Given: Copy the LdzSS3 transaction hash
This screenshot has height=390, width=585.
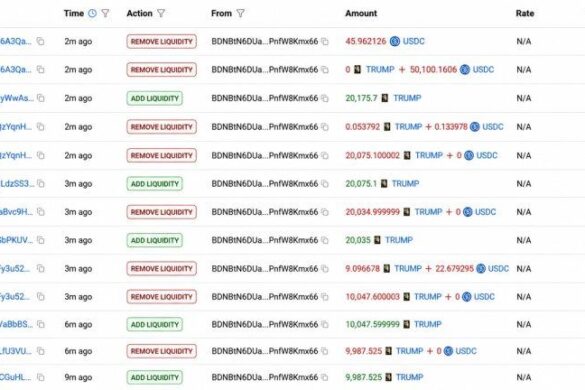Looking at the screenshot, I should click(x=40, y=184).
